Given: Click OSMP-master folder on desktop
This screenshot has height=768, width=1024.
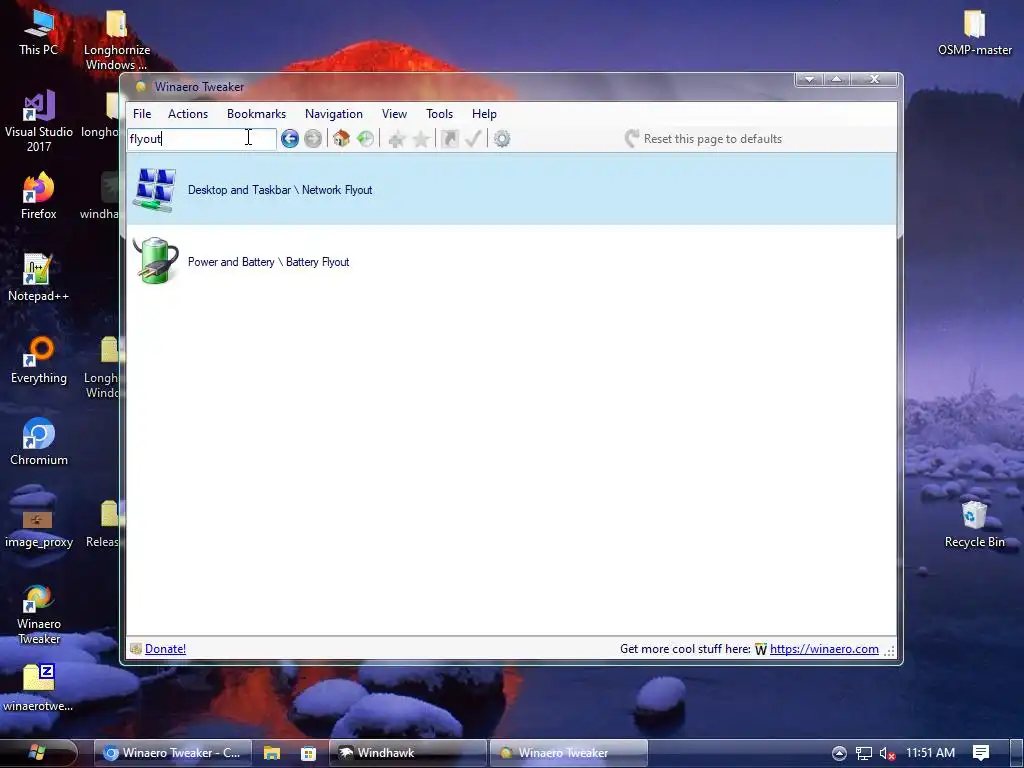Looking at the screenshot, I should pyautogui.click(x=974, y=33).
